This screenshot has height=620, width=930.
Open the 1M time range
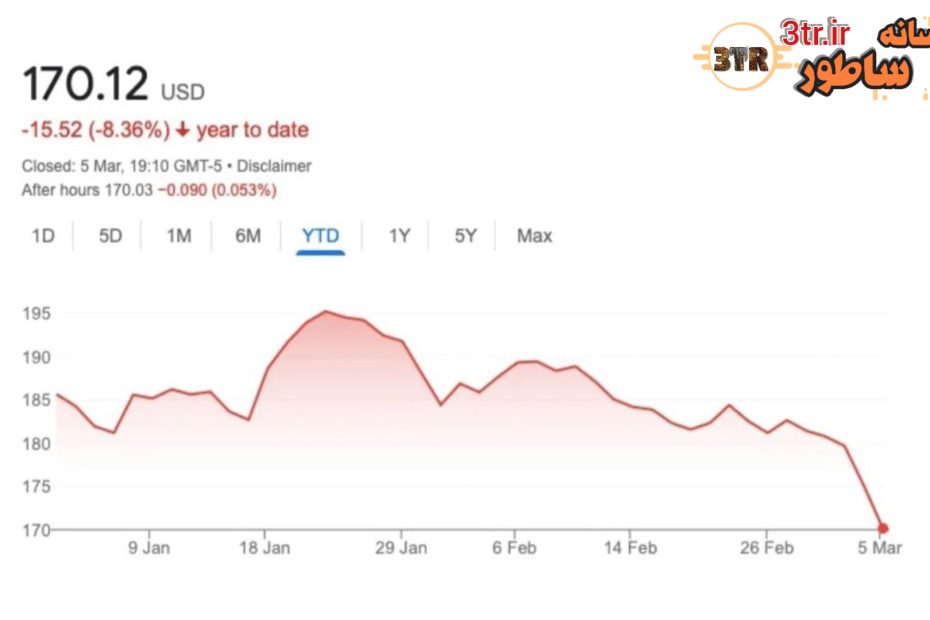pos(178,236)
